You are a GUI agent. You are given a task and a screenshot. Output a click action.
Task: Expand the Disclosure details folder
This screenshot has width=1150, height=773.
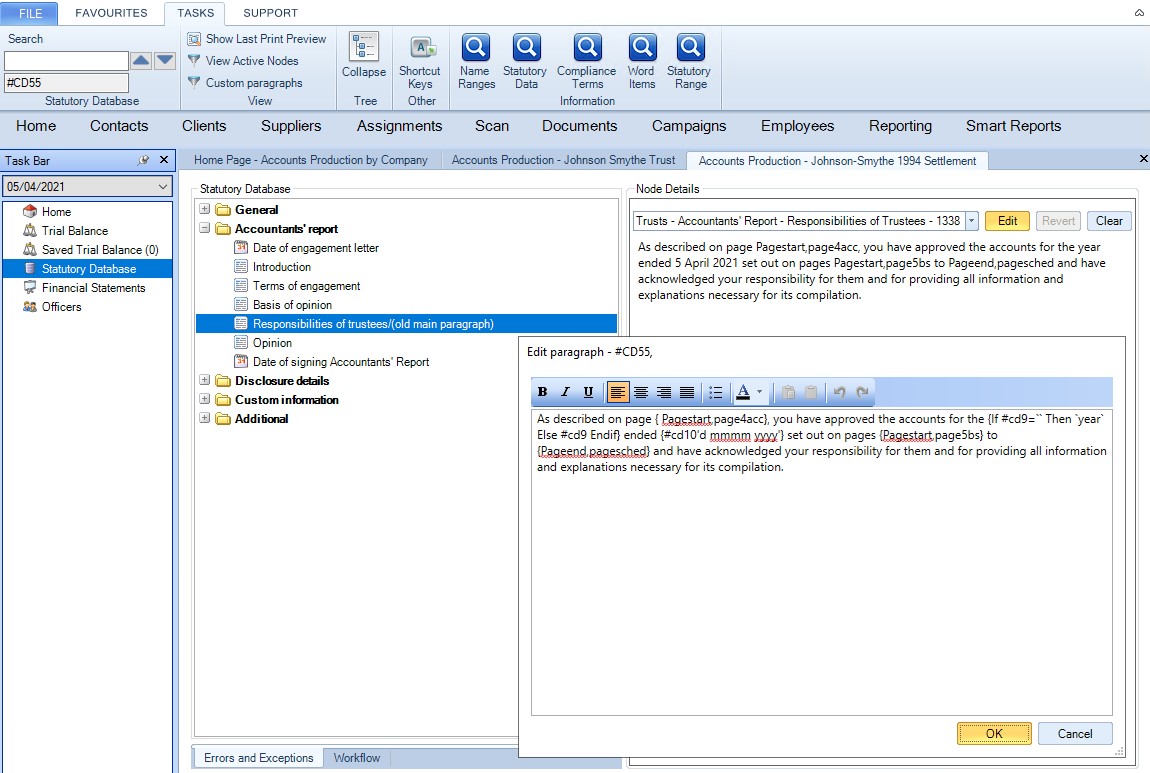point(205,380)
